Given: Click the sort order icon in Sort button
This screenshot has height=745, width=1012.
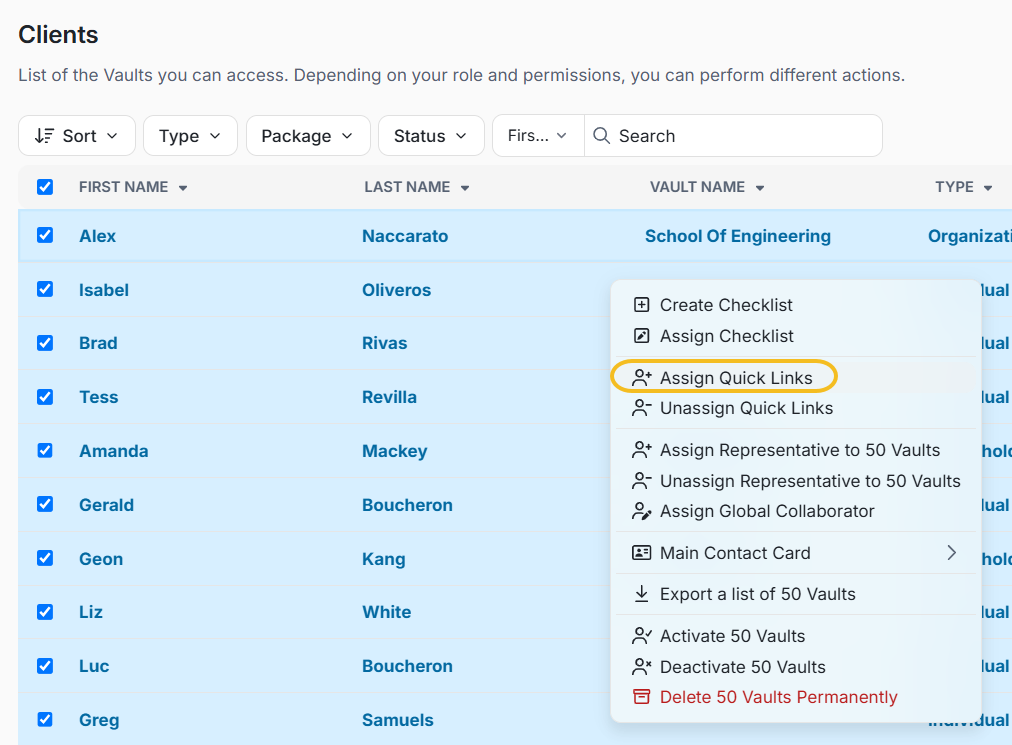Looking at the screenshot, I should 45,136.
